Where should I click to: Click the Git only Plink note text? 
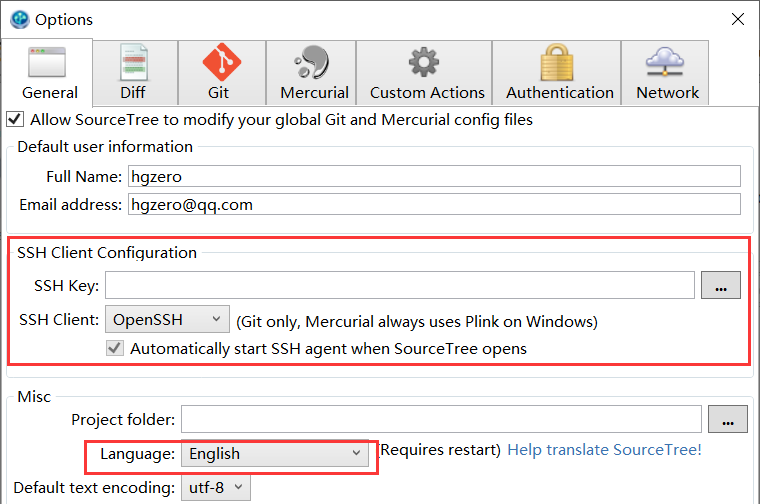(x=417, y=321)
